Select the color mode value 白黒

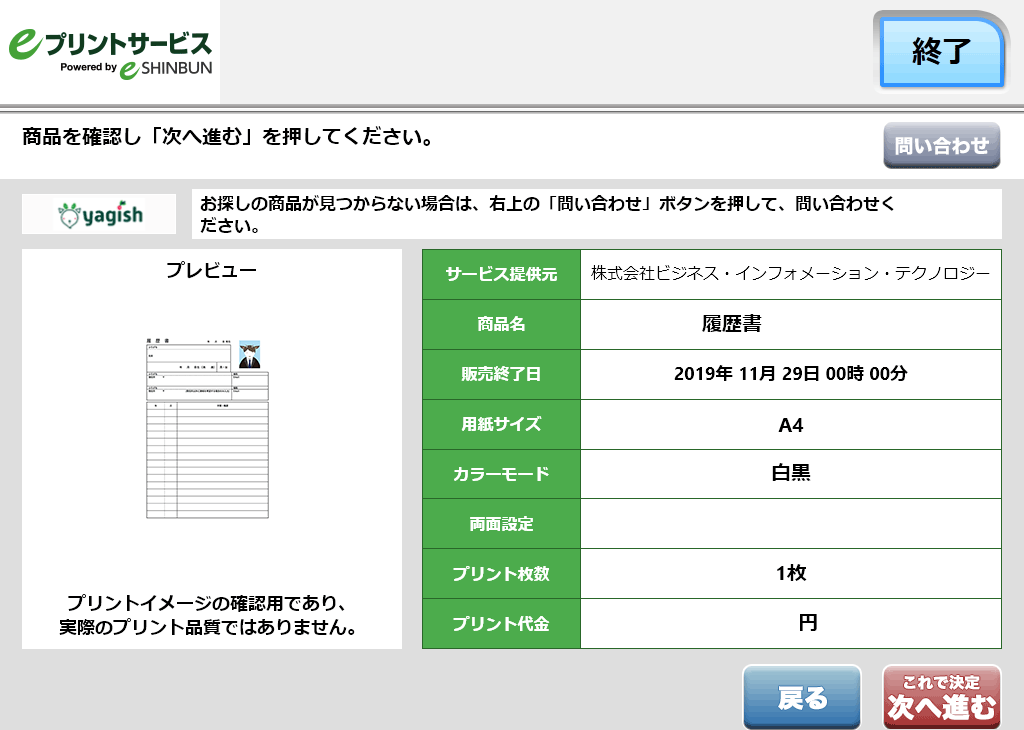(x=790, y=472)
